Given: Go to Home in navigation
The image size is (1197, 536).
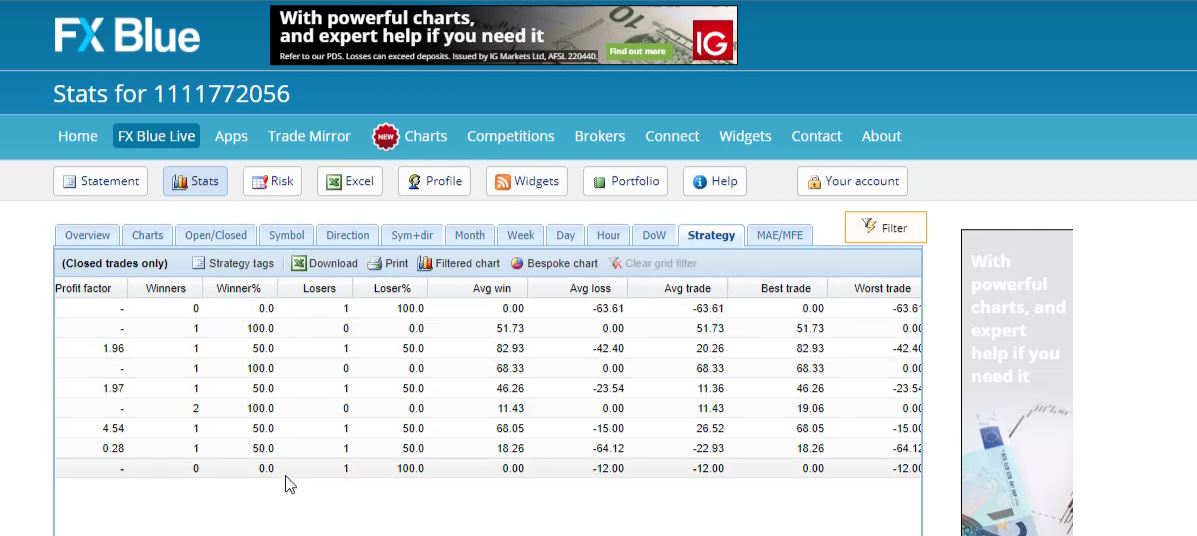Looking at the screenshot, I should click(x=78, y=136).
